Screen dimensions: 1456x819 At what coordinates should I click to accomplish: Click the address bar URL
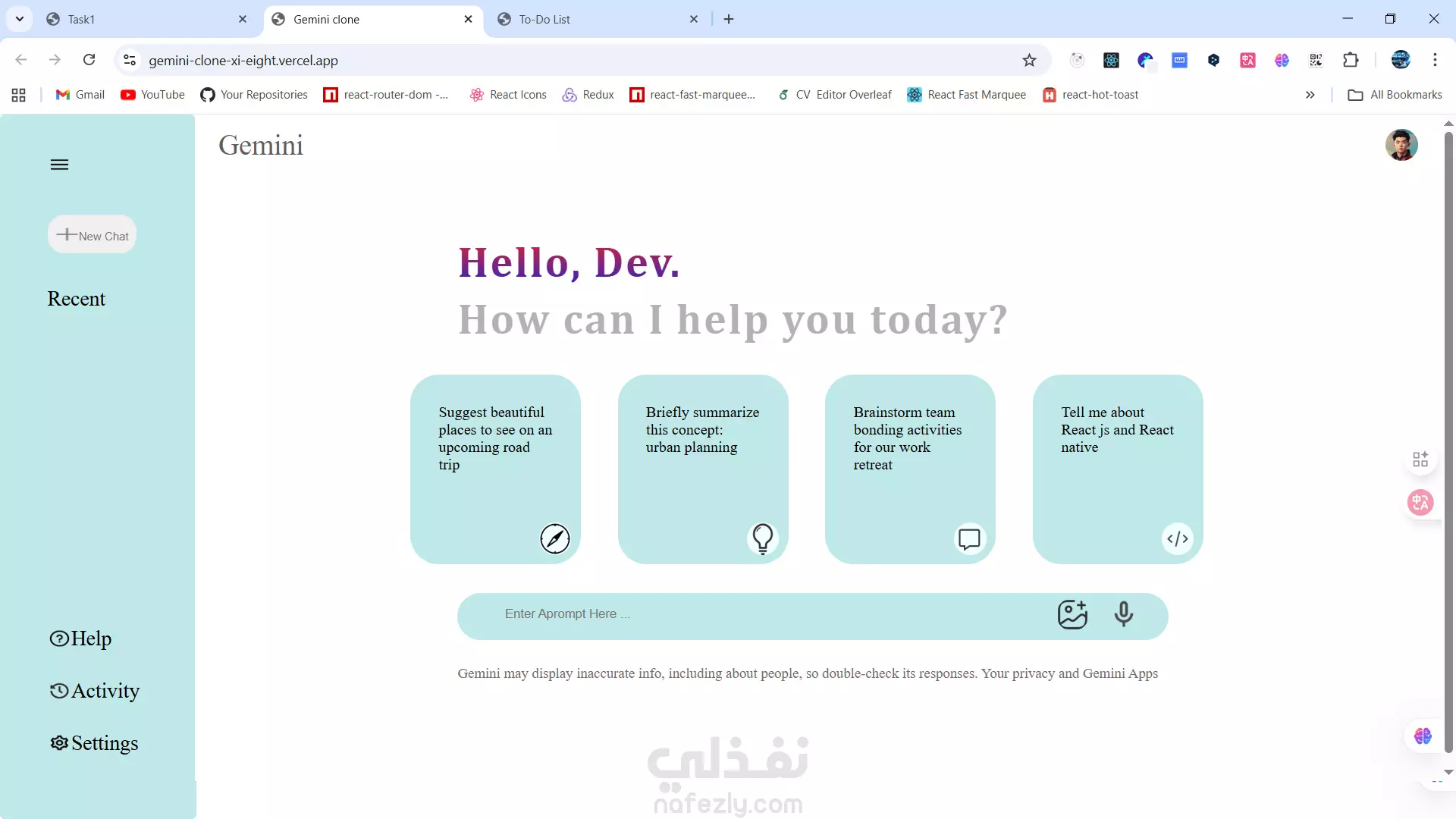click(243, 60)
